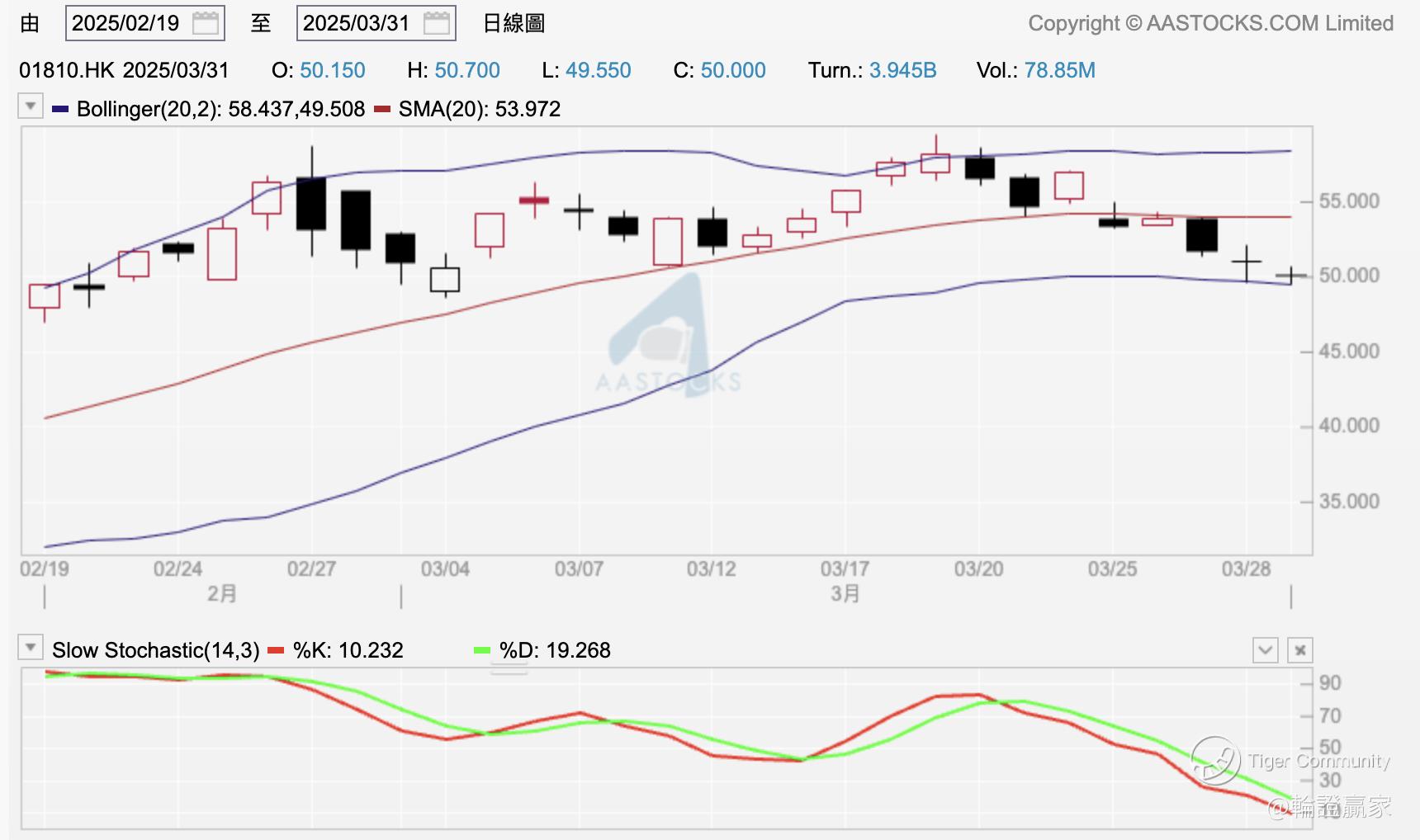Click the turnover value 3.945B
The height and width of the screenshot is (840, 1420).
(x=903, y=70)
